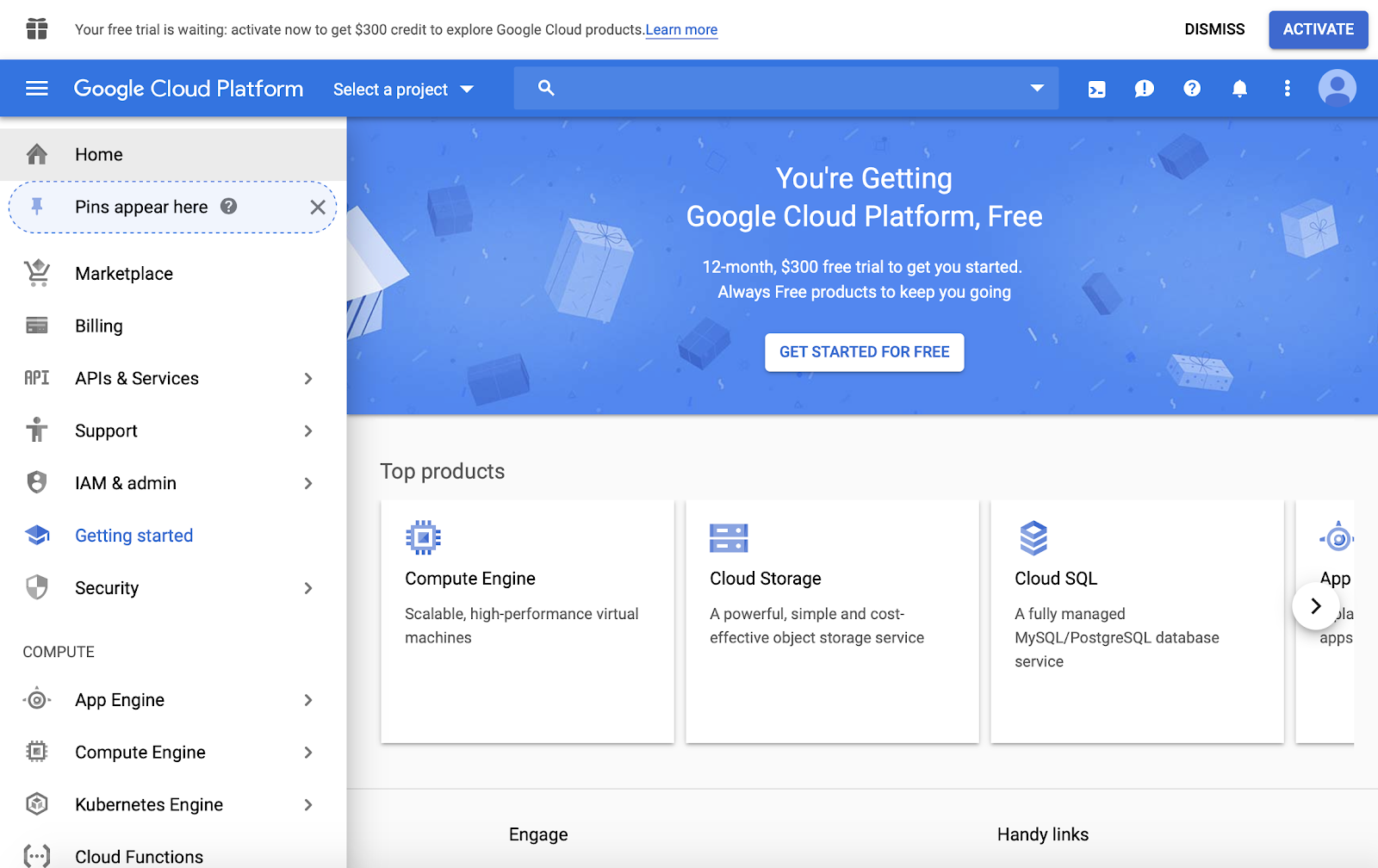Image resolution: width=1378 pixels, height=868 pixels.
Task: Open the send feedback icon
Action: (1144, 89)
